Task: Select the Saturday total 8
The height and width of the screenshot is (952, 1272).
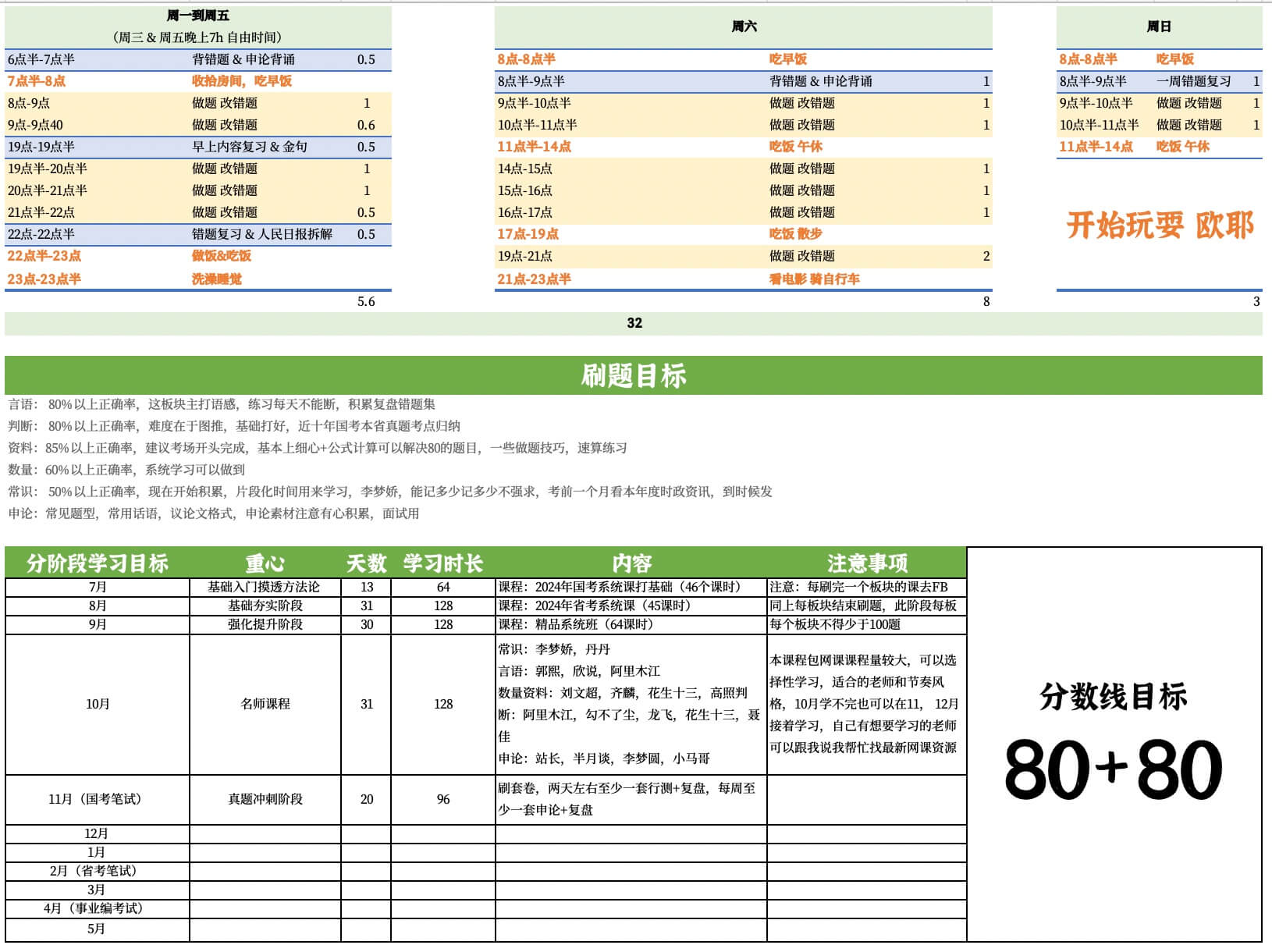Action: [x=986, y=301]
